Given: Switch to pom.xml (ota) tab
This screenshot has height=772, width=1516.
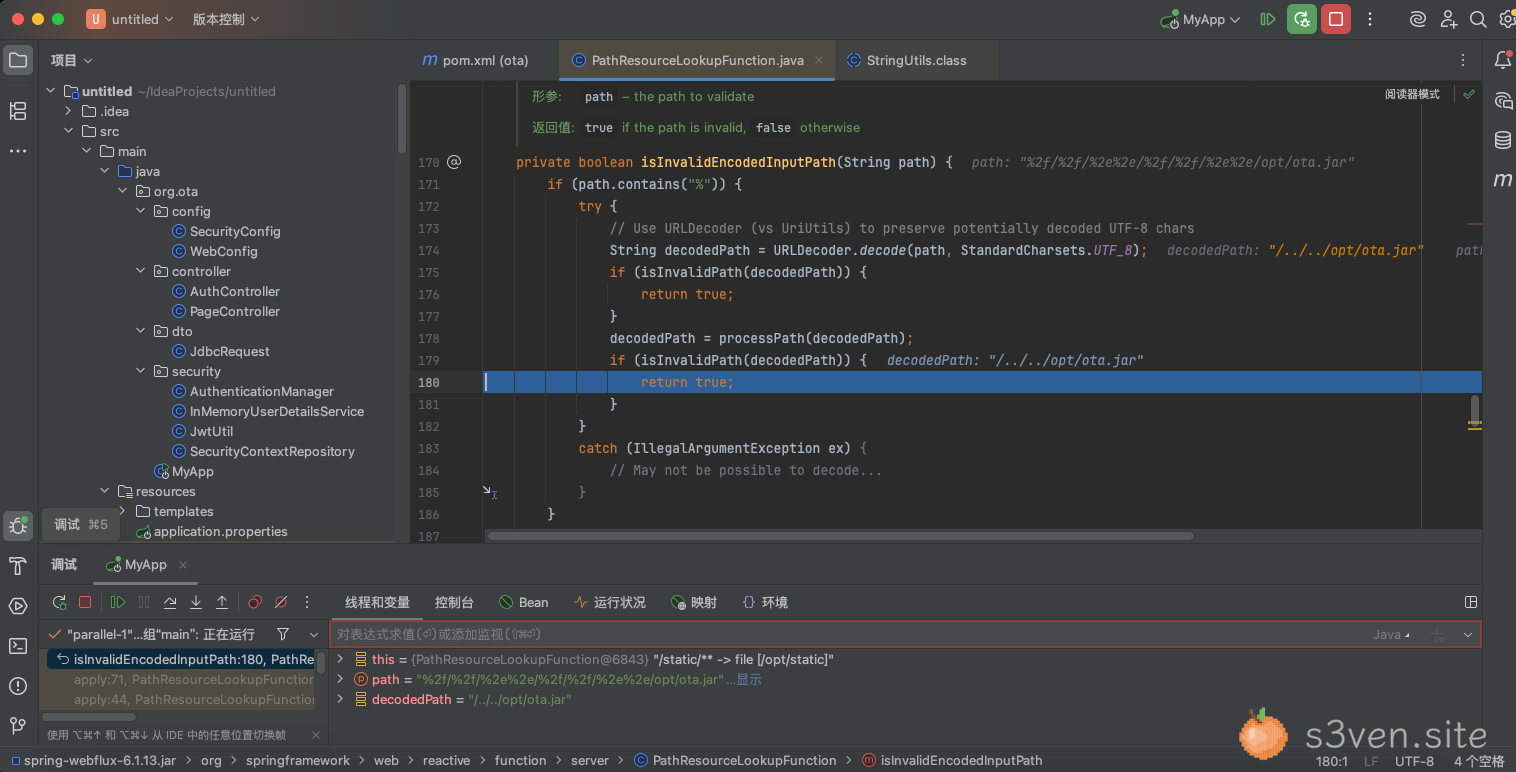Looking at the screenshot, I should point(475,60).
